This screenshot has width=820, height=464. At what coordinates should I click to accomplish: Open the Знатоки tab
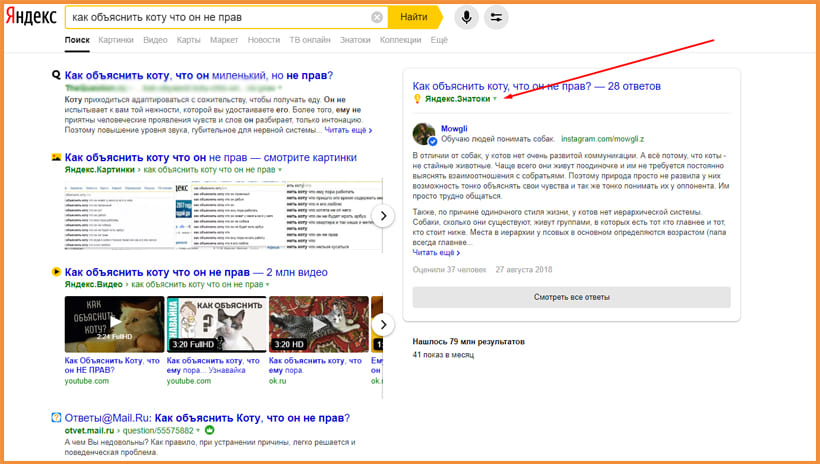[x=355, y=40]
